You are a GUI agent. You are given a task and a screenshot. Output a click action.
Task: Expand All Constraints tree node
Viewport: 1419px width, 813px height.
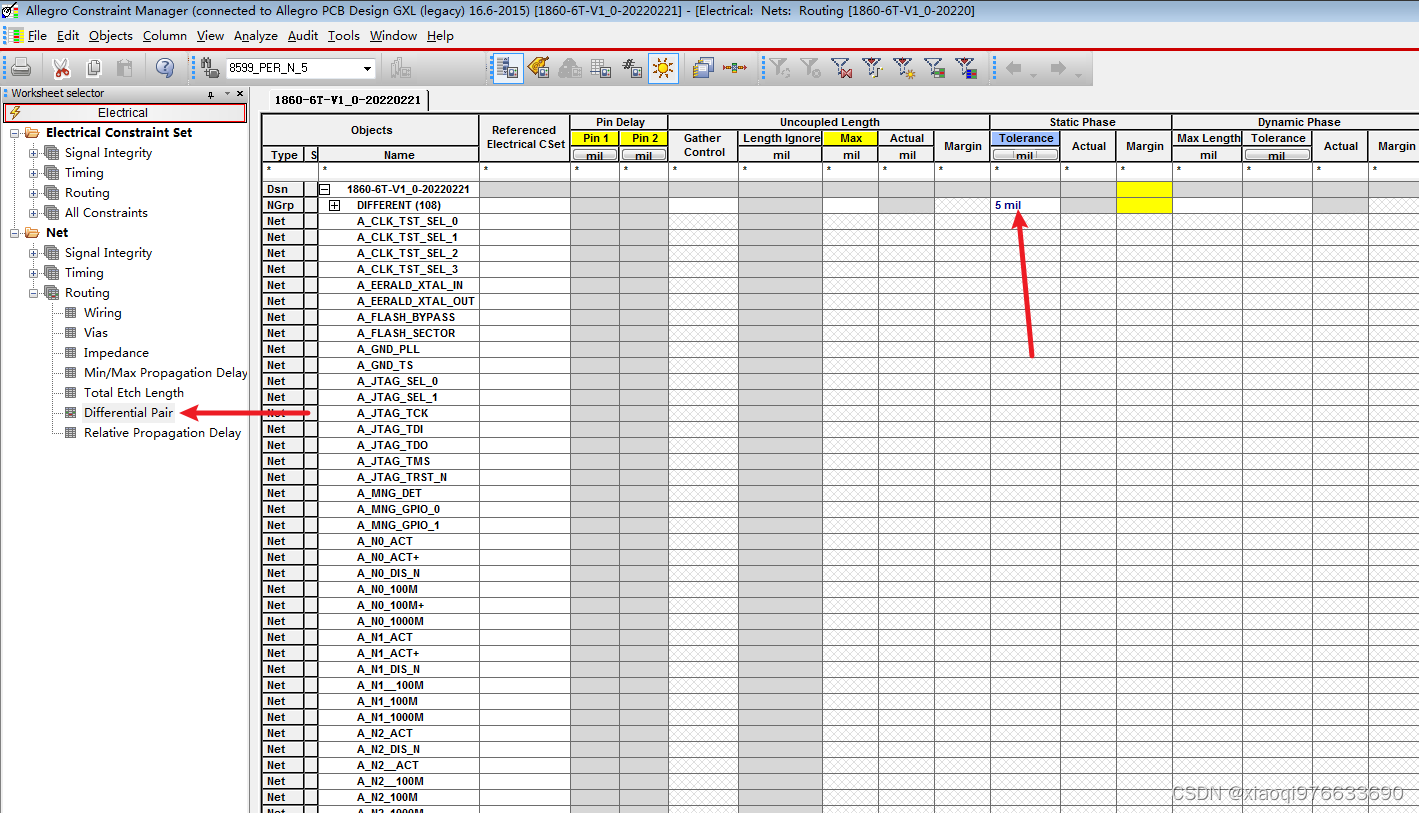pos(34,213)
